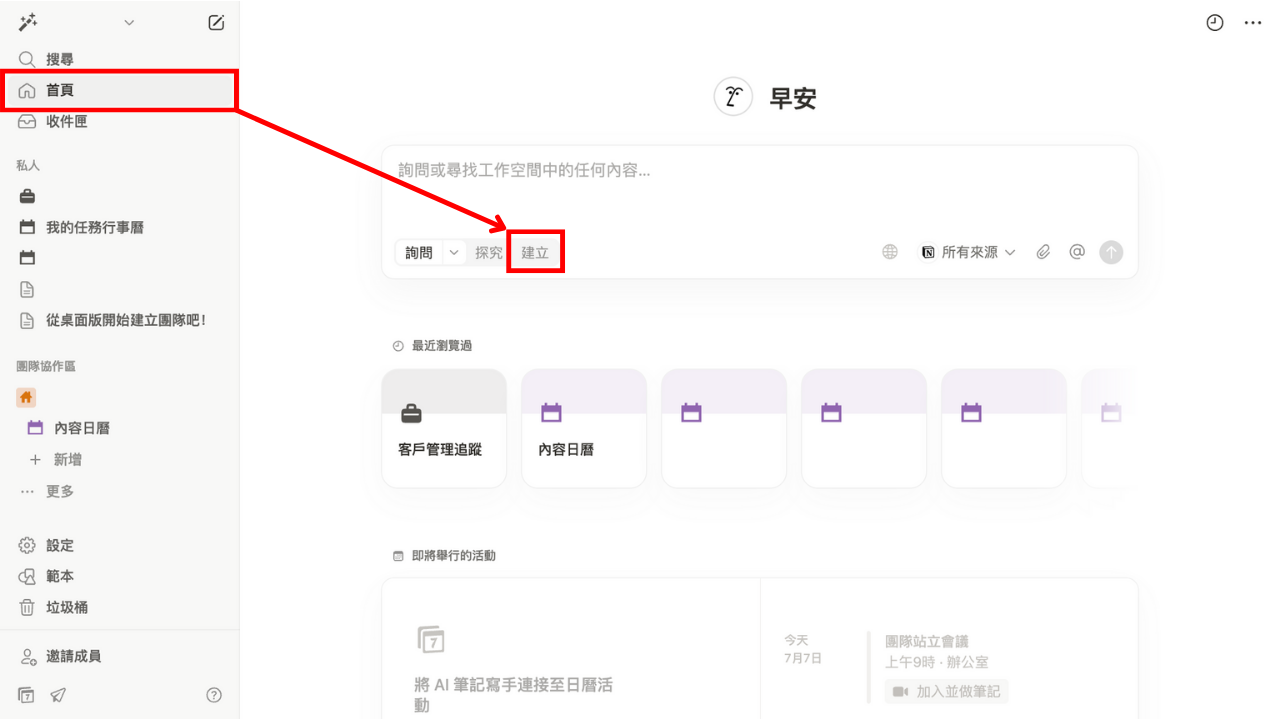The width and height of the screenshot is (1280, 720).
Task: Open the 客戶管理追蹤 recent card
Action: [444, 428]
